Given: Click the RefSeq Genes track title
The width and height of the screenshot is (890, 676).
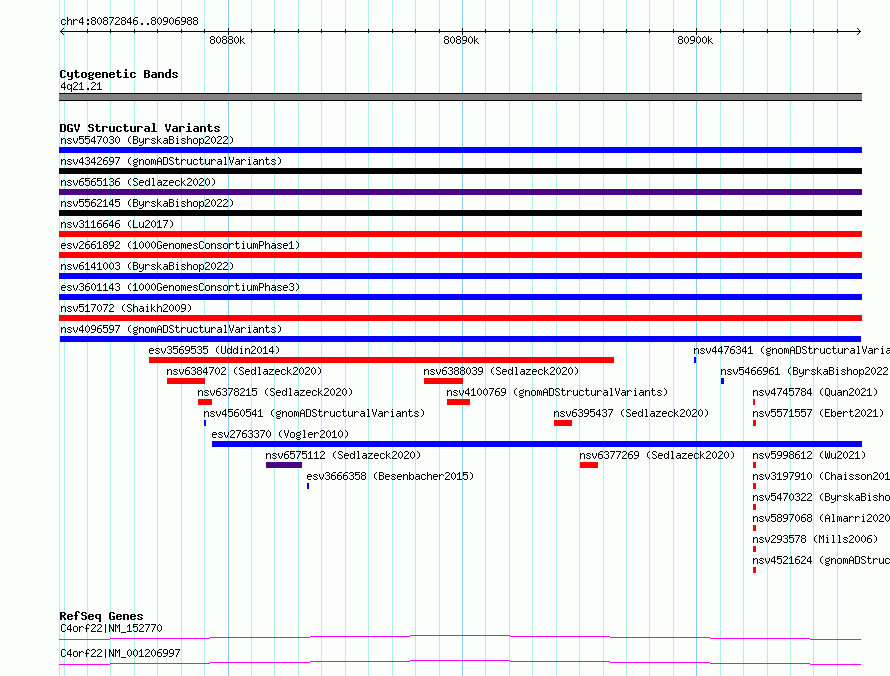Looking at the screenshot, I should [x=101, y=616].
